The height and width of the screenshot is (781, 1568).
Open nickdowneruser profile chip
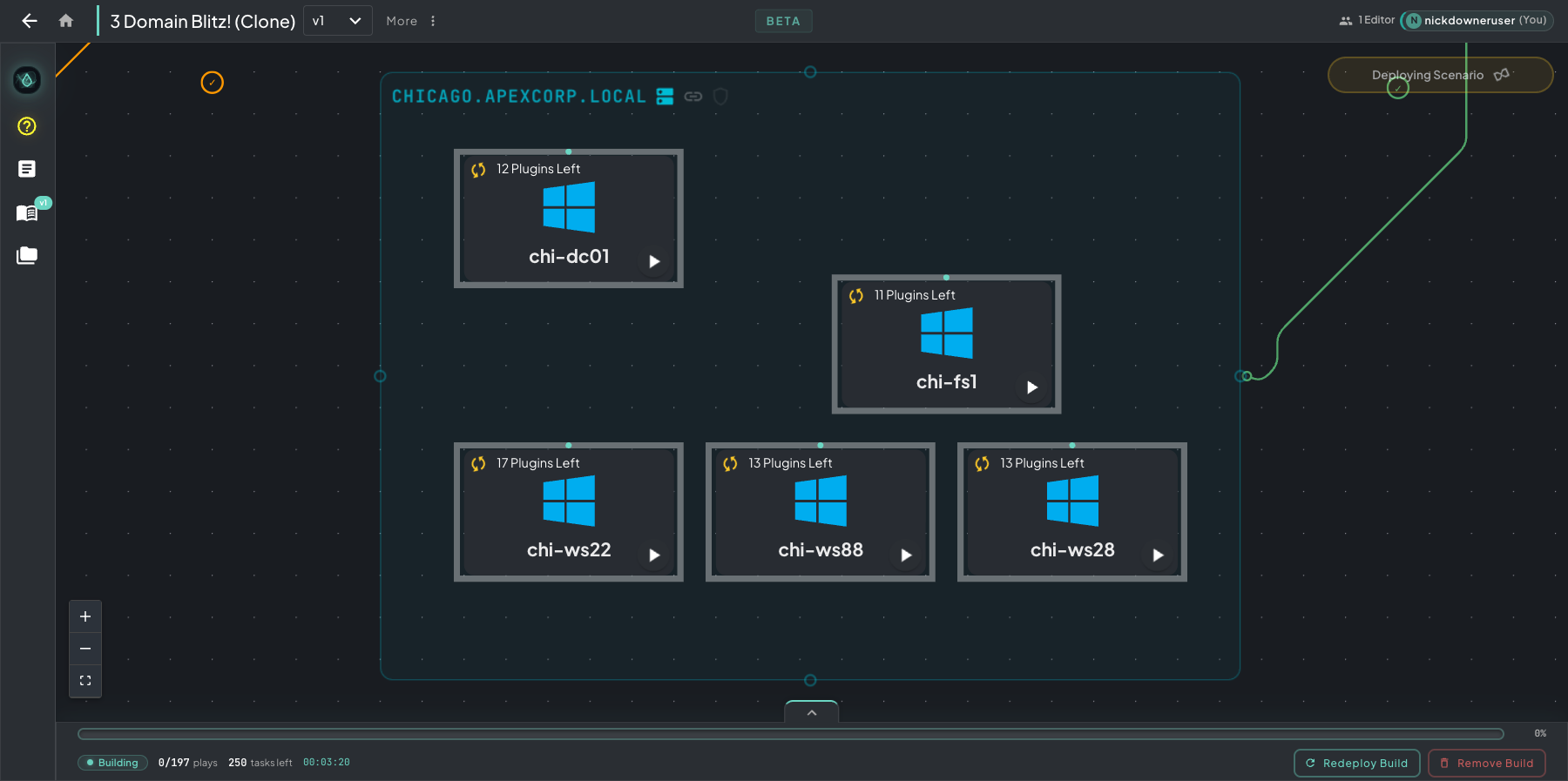click(1477, 20)
